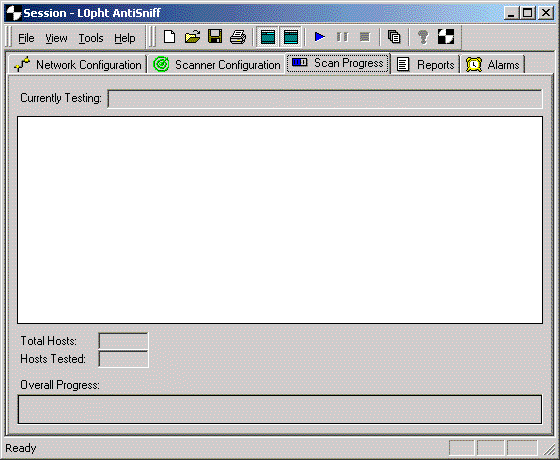Click the Hosts Tested value box

123,359
